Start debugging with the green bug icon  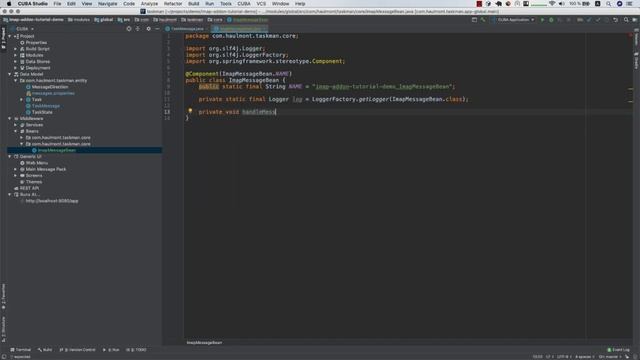point(551,20)
